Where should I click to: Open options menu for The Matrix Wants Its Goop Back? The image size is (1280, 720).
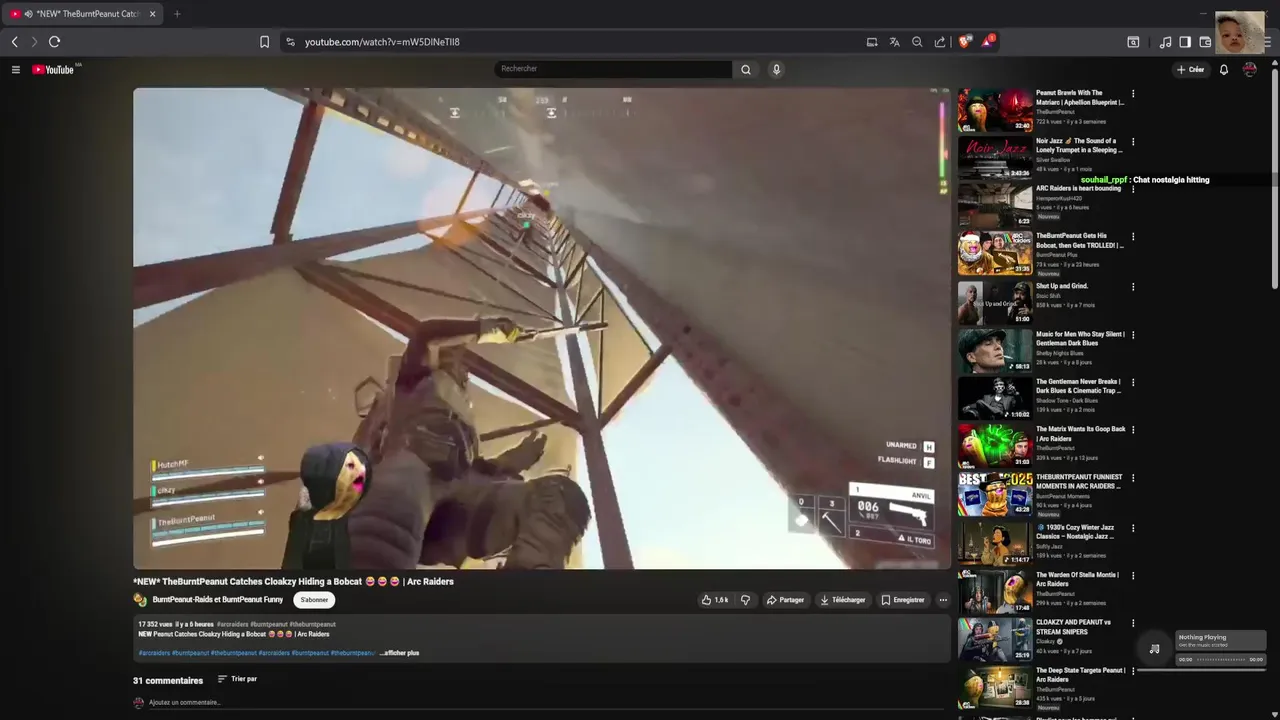pyautogui.click(x=1133, y=430)
